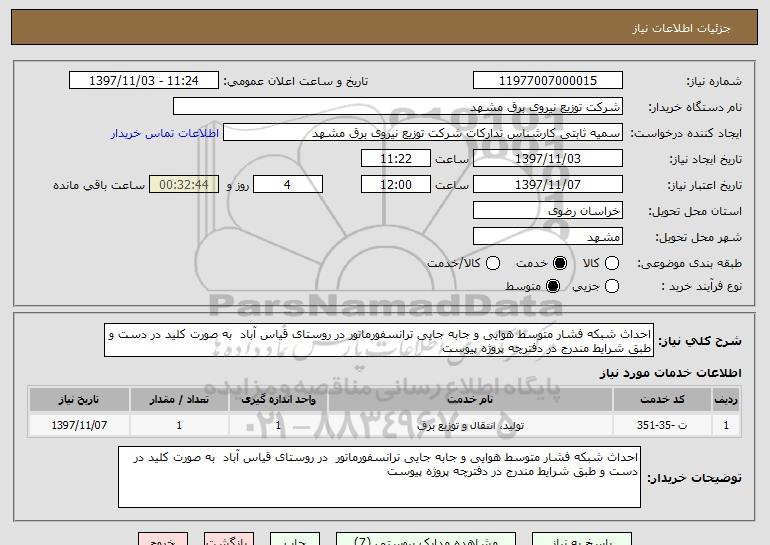The image size is (770, 545).
Task: Click the استان محل تحویل field خراسان رضوی
Action: tap(548, 211)
